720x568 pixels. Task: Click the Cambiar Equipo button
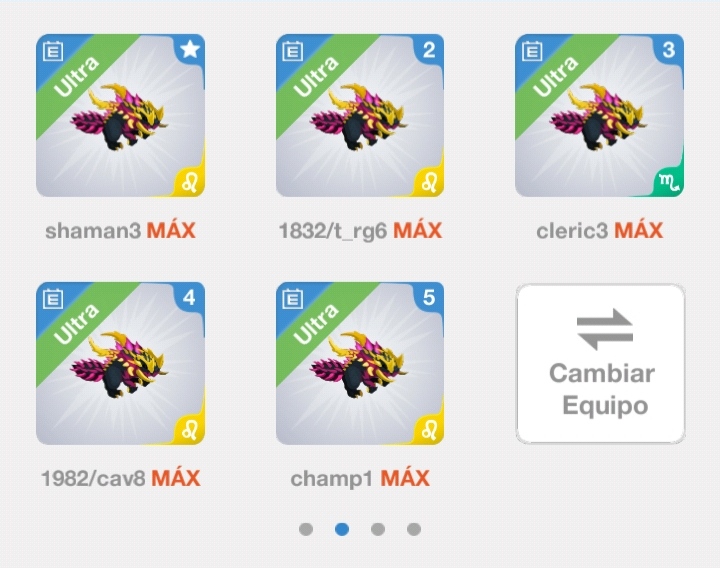coord(601,364)
